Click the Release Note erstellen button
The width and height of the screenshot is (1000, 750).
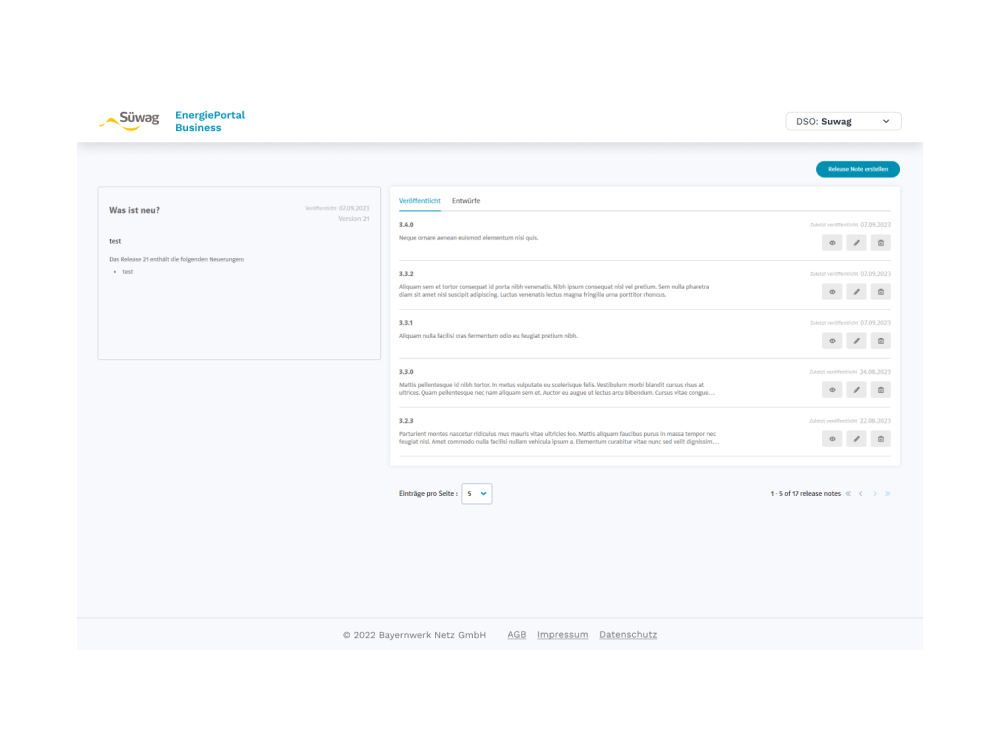tap(857, 170)
